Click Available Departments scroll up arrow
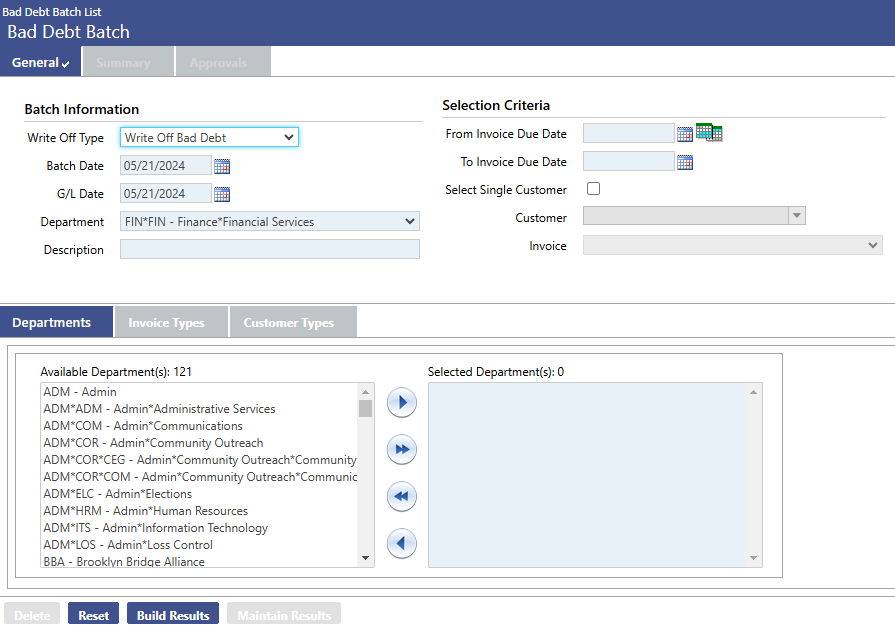The image size is (895, 629). click(365, 392)
